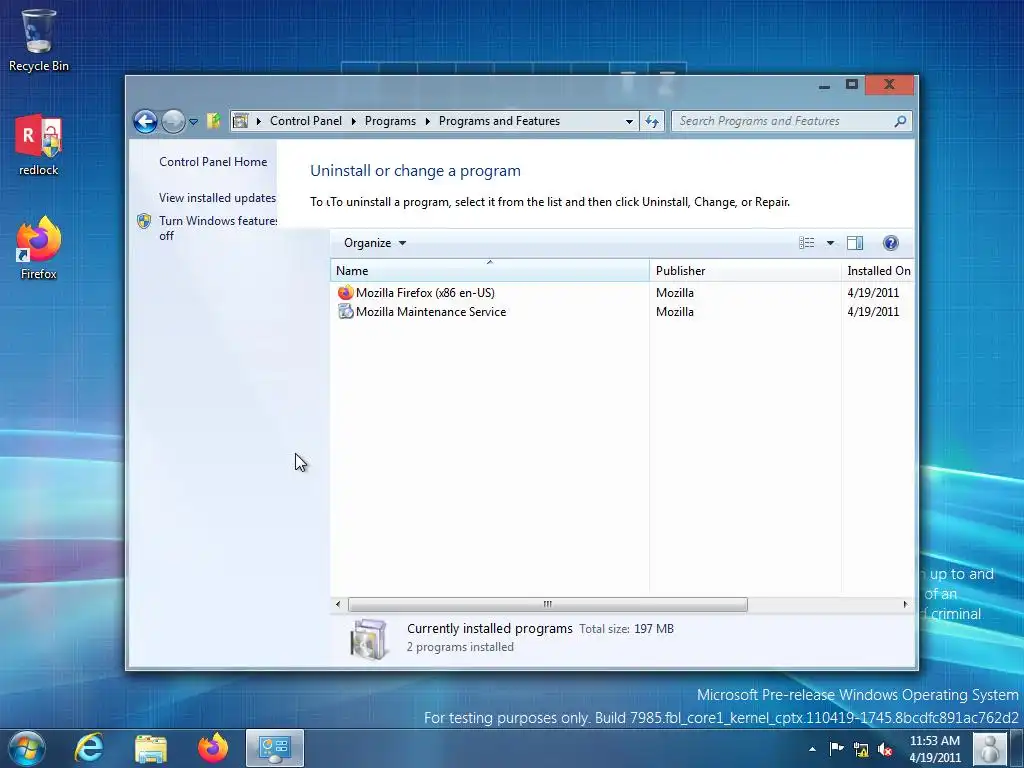Click the user tile at taskbar end
Screen dimensions: 1024x768
coord(989,749)
